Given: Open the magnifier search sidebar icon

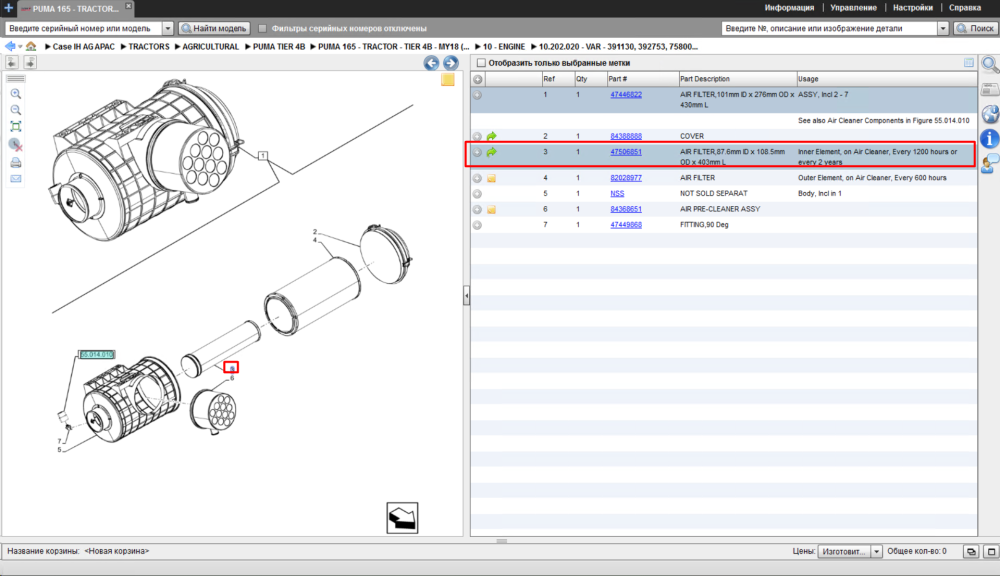Looking at the screenshot, I should click(x=990, y=64).
